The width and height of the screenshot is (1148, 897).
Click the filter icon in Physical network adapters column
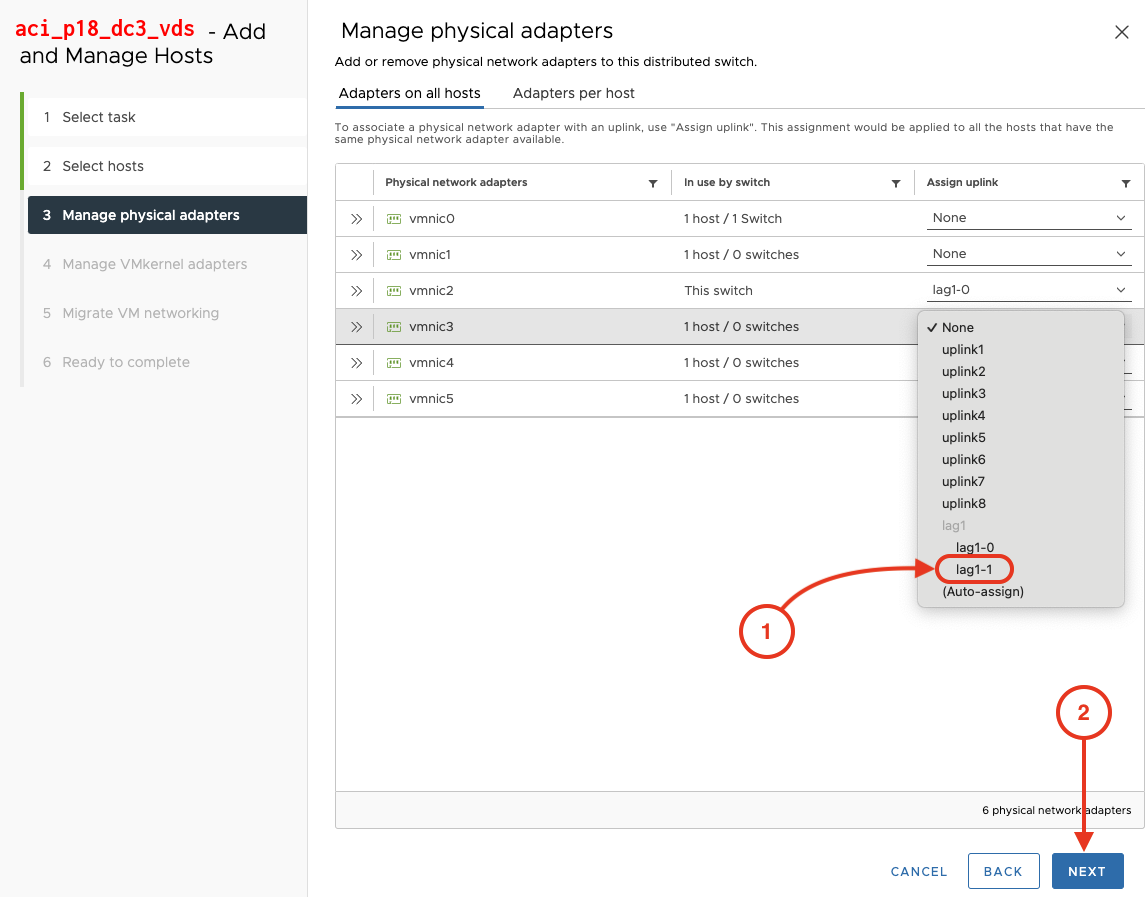(x=653, y=184)
